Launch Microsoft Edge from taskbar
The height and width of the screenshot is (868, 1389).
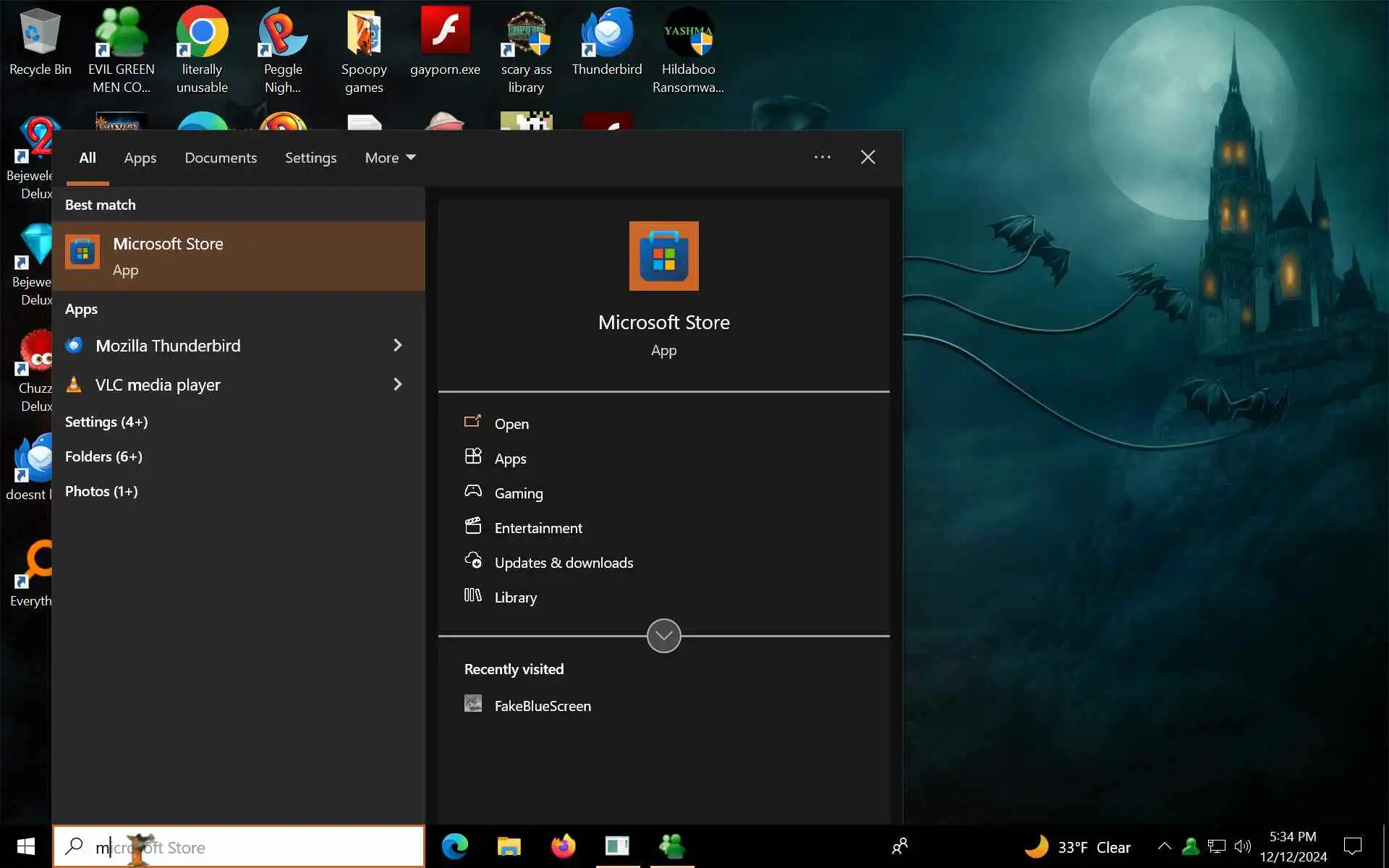click(455, 846)
